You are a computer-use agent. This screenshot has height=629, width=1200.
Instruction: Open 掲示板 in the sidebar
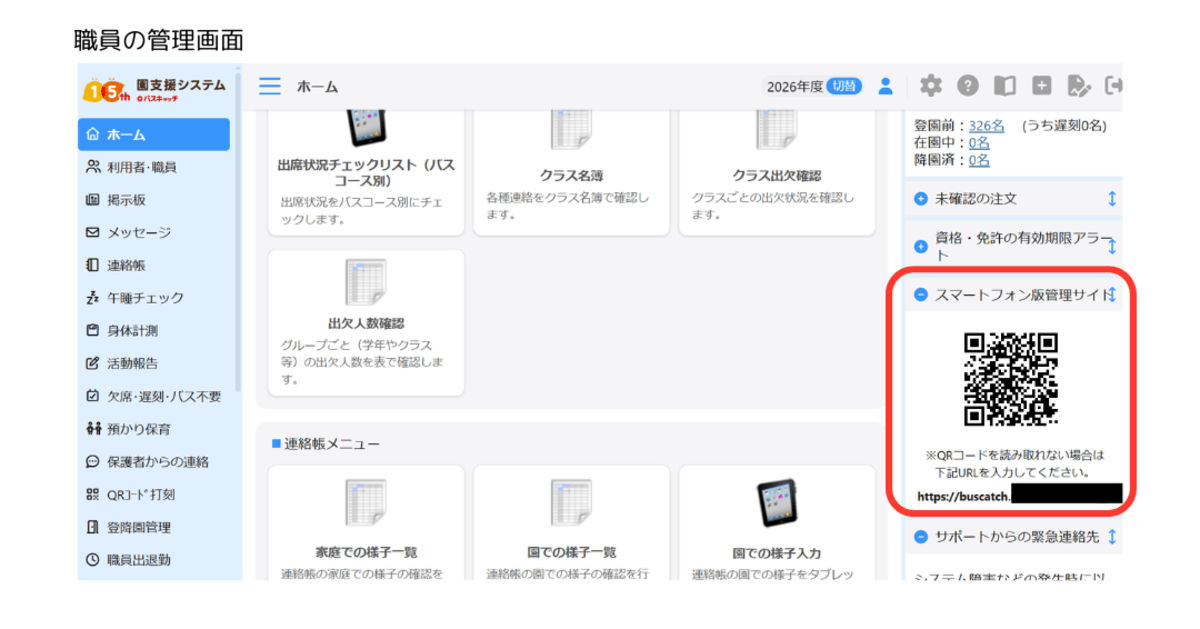click(154, 200)
